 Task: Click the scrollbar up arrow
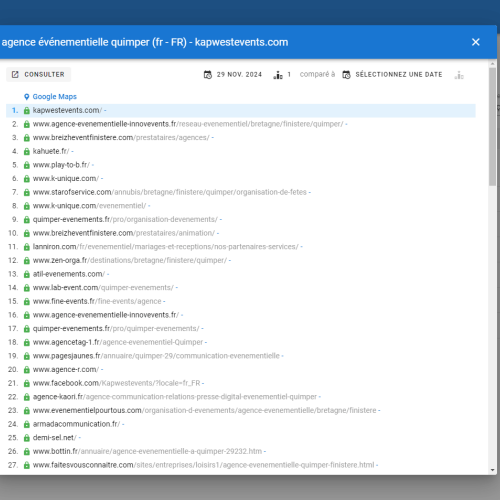[x=493, y=63]
